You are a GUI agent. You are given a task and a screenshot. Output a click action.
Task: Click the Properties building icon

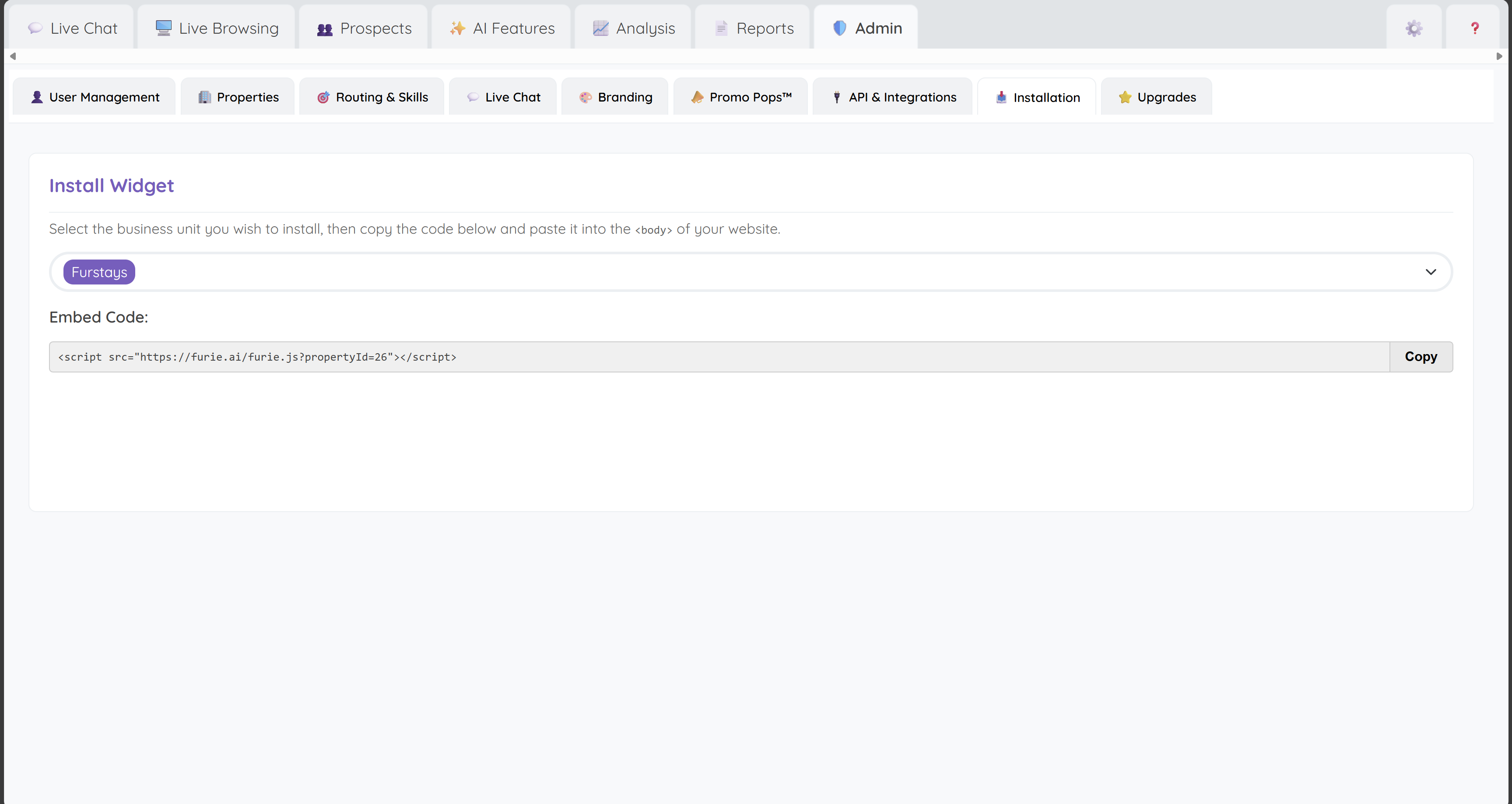203,97
